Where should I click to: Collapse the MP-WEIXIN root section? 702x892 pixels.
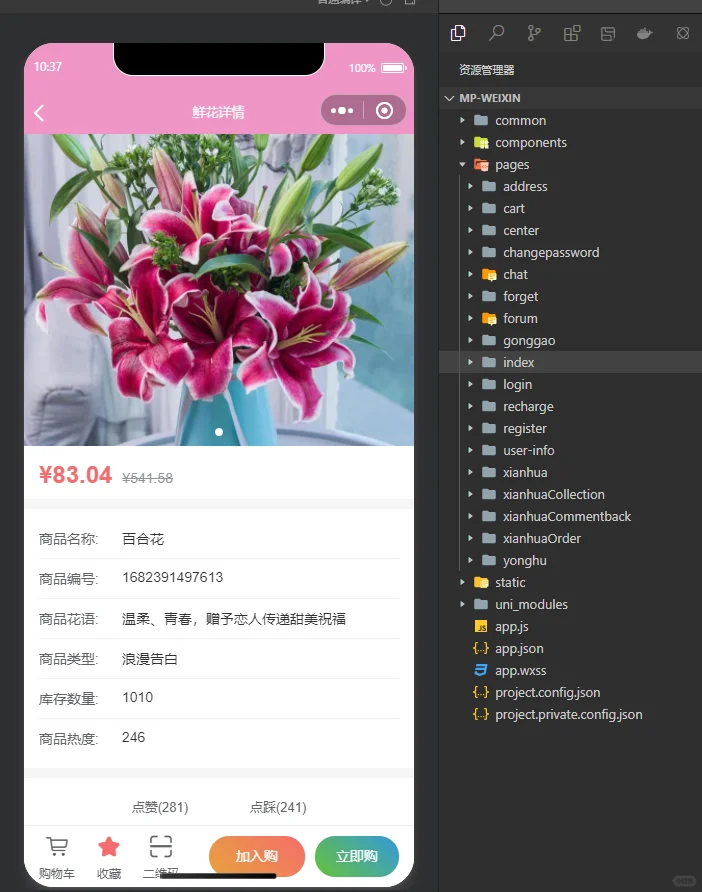point(449,98)
